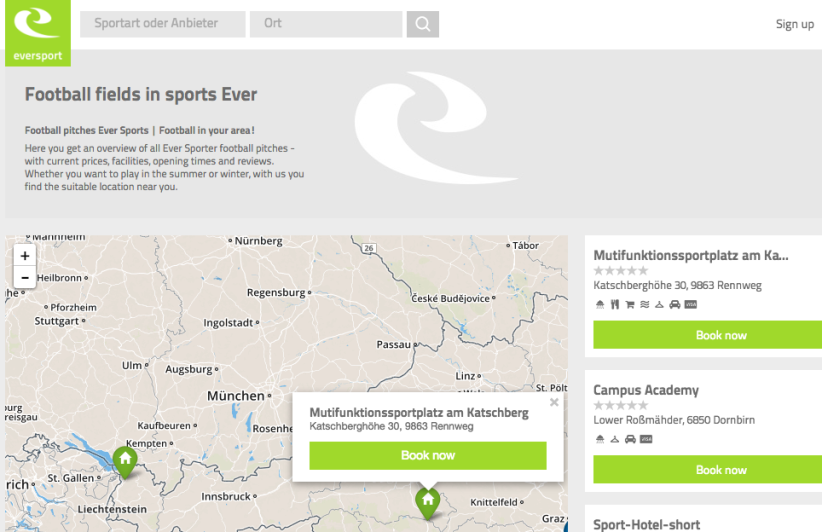Click the Liechtenstein label on the map

112,509
